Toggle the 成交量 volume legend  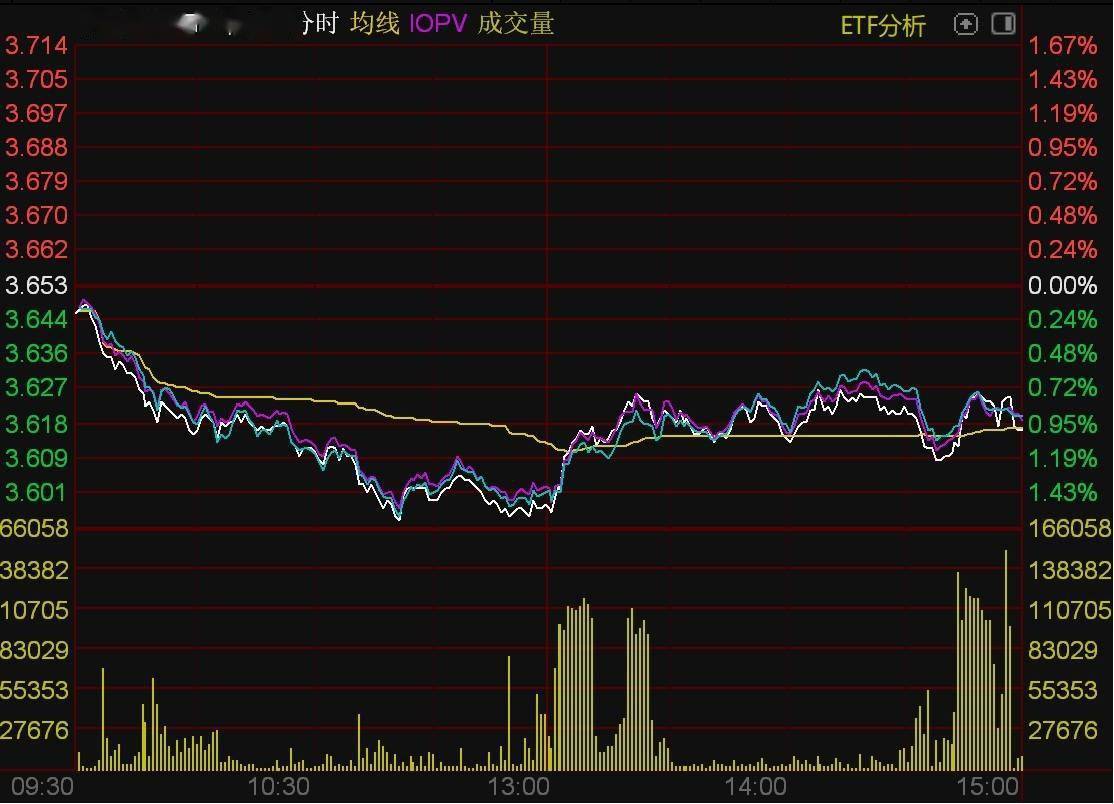pyautogui.click(x=515, y=23)
